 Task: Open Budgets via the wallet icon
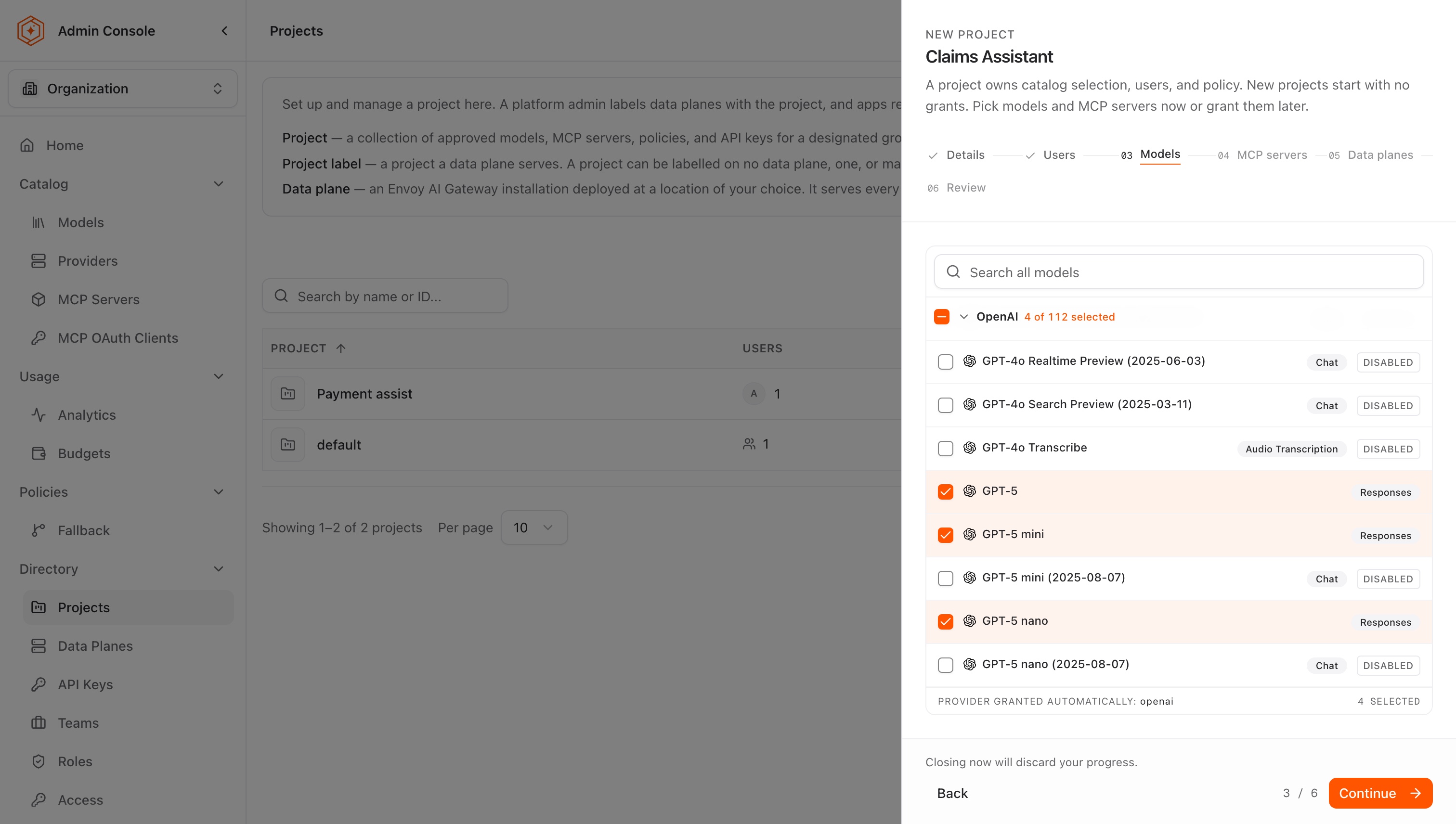point(38,453)
